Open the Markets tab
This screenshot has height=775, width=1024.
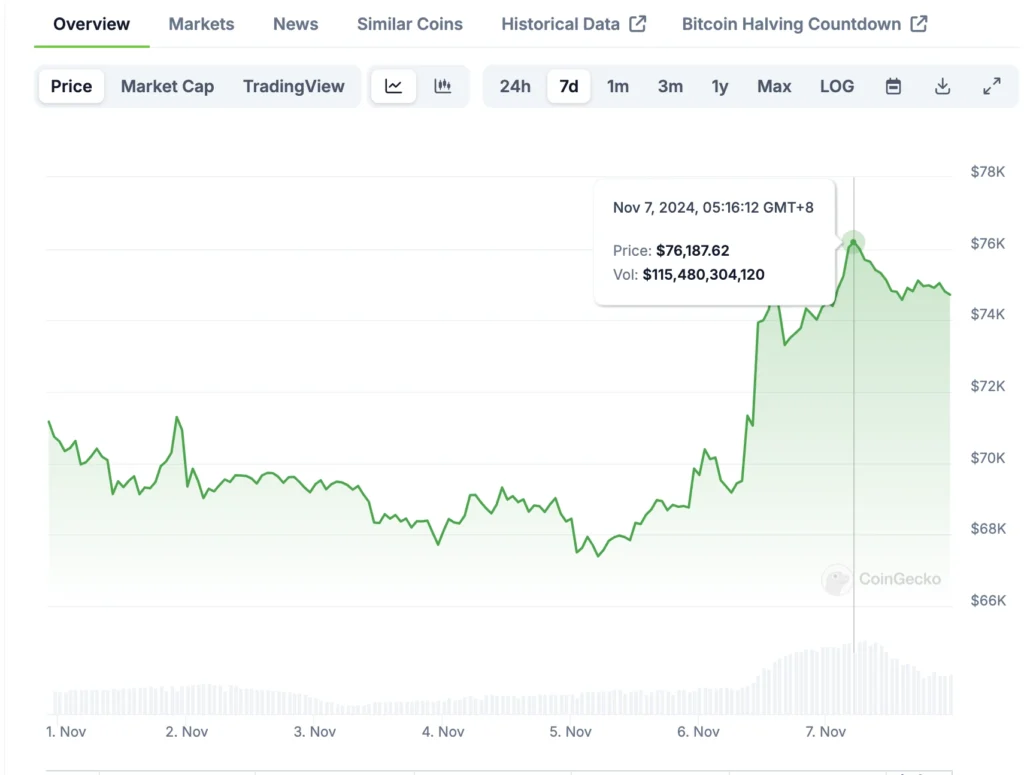(x=201, y=24)
